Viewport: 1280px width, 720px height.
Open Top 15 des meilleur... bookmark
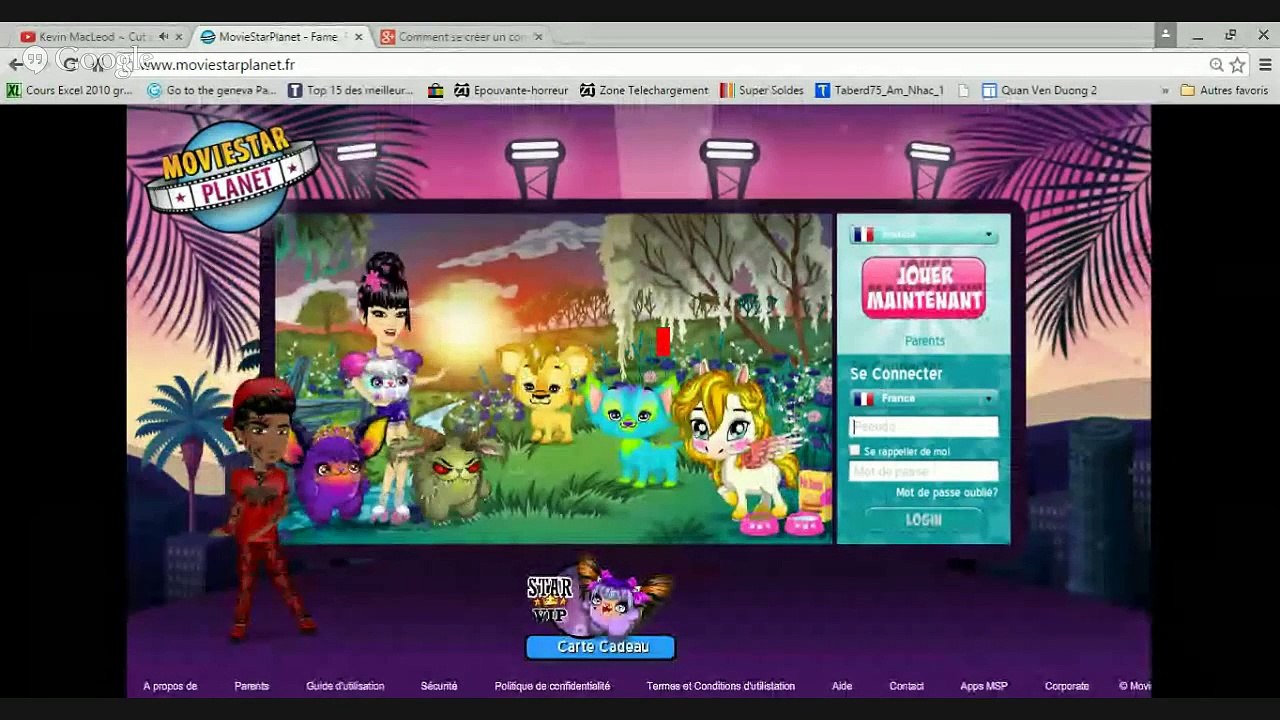(x=350, y=90)
